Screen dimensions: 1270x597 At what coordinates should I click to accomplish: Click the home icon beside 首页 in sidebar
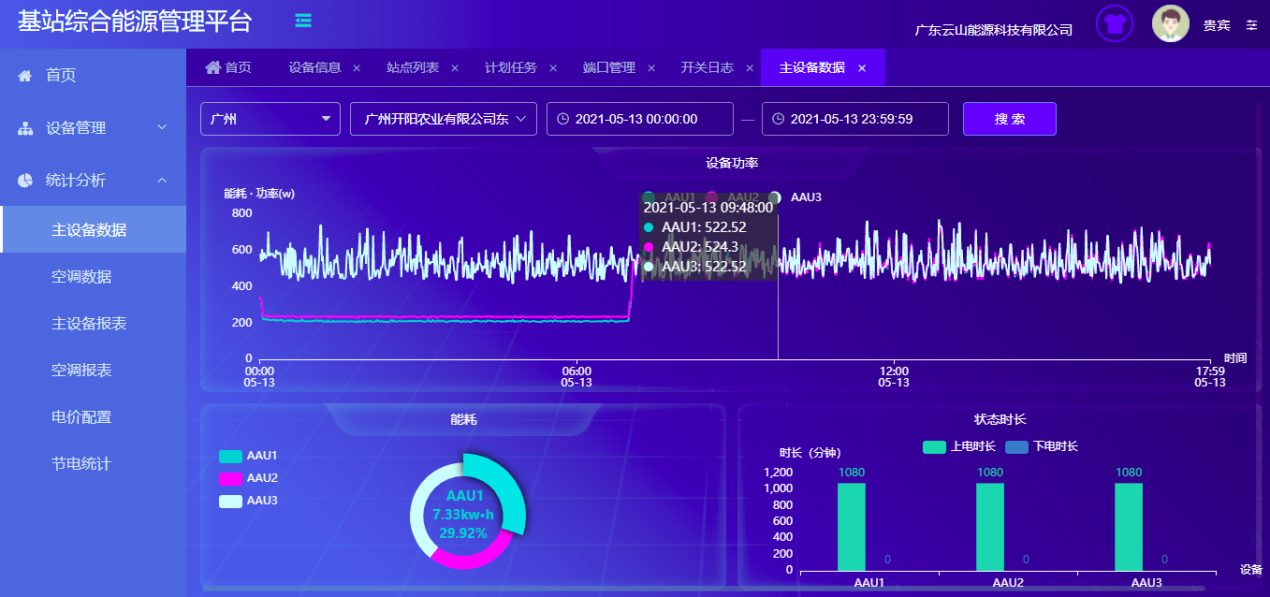(25, 76)
